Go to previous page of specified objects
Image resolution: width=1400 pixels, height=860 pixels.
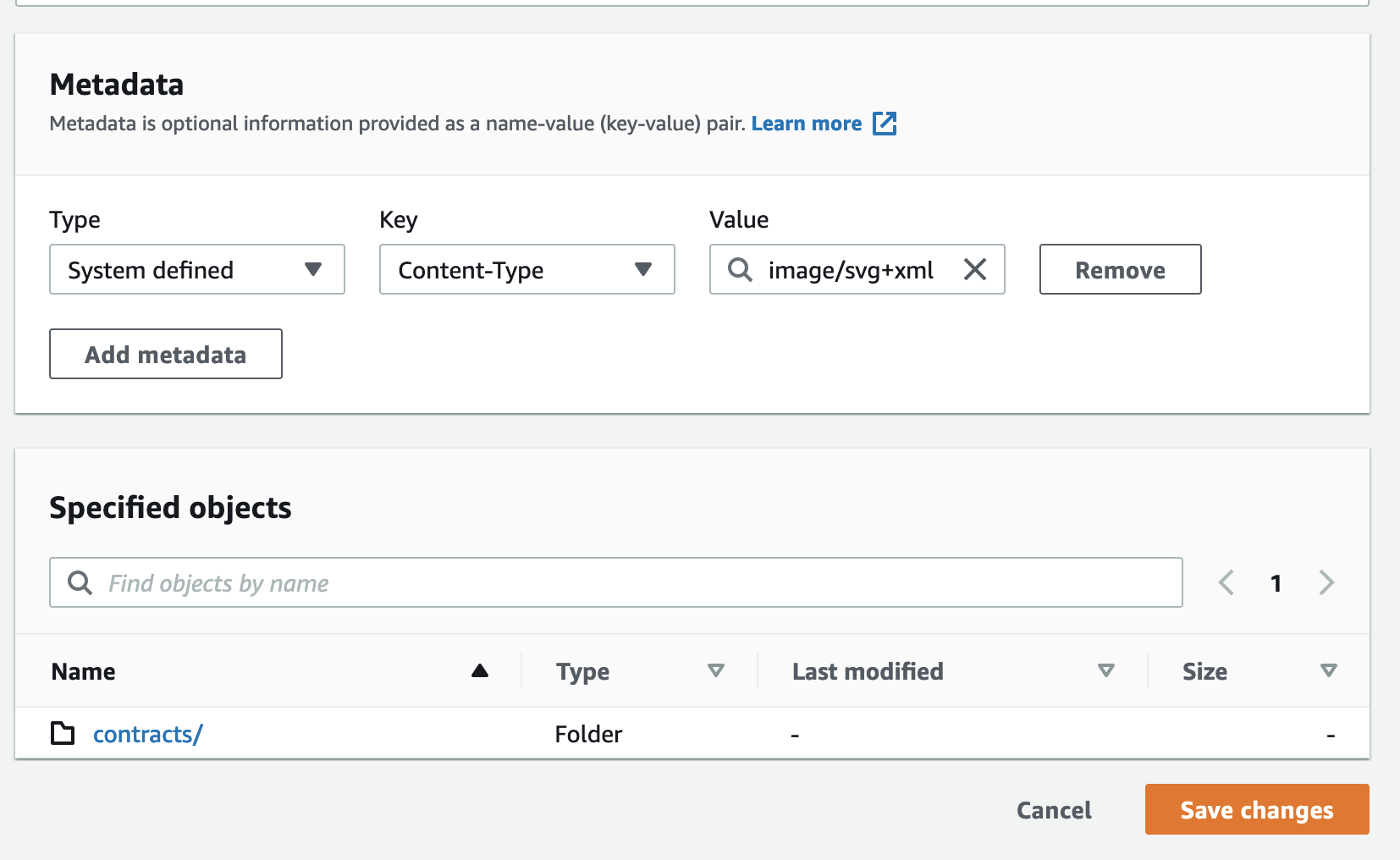[x=1226, y=582]
